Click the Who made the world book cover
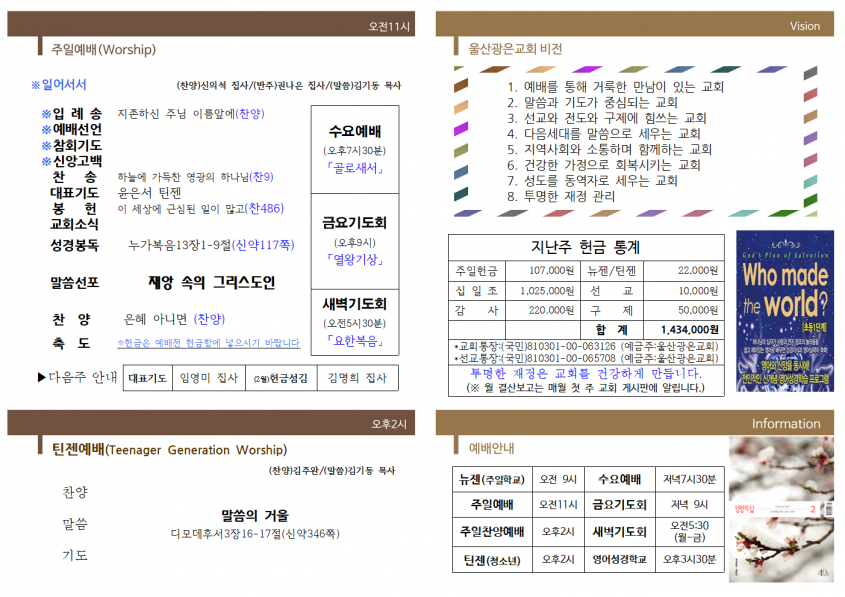The width and height of the screenshot is (845, 597). point(785,311)
